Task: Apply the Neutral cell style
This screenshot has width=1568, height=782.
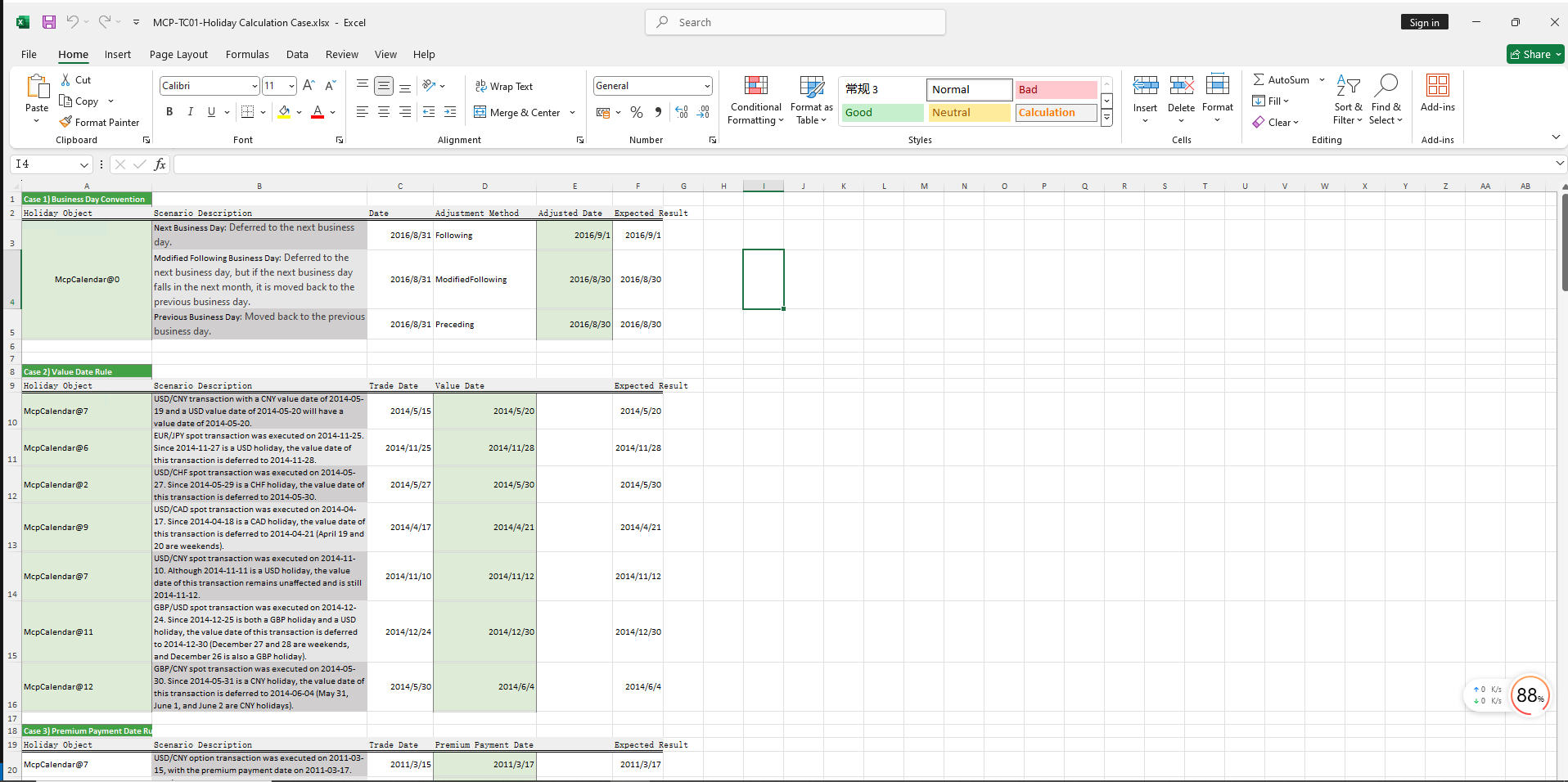Action: (970, 112)
